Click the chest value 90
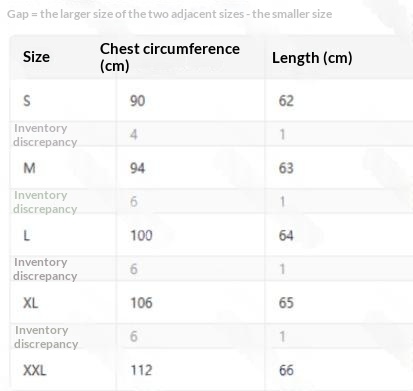Viewport: 413px width, 391px height. [x=137, y=101]
